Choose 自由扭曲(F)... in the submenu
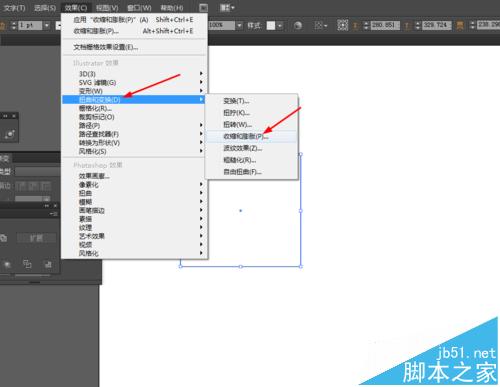The width and height of the screenshot is (500, 387). (251, 172)
